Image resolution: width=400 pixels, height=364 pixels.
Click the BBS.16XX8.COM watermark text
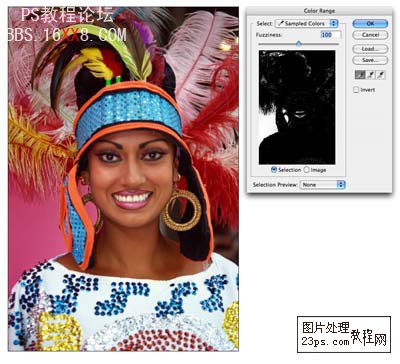coord(67,35)
